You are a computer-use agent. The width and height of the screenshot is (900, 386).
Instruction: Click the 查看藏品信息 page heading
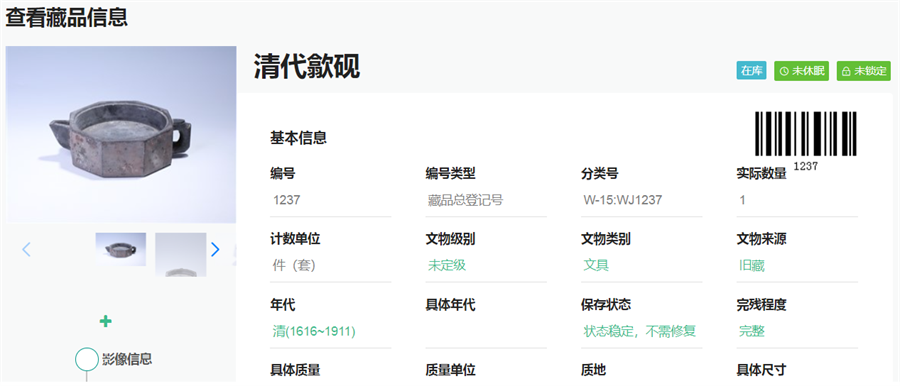click(x=67, y=17)
